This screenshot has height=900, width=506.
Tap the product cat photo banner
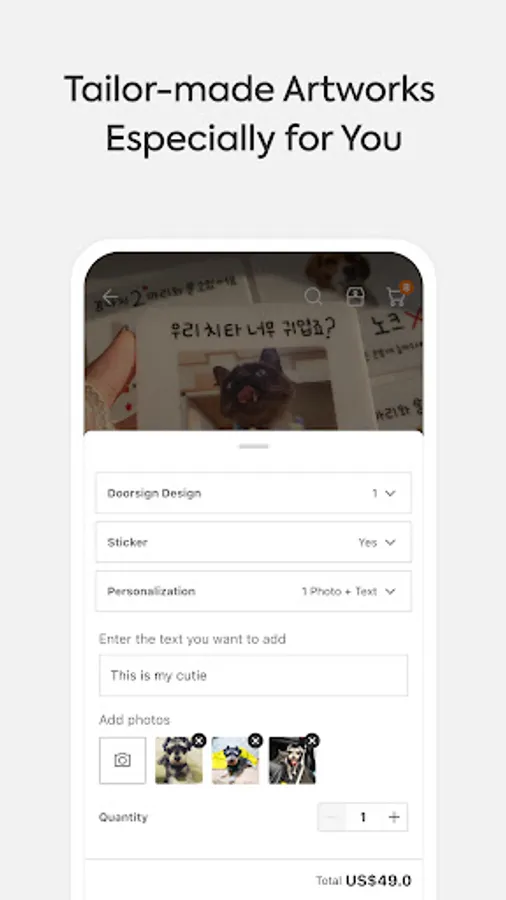tap(254, 342)
